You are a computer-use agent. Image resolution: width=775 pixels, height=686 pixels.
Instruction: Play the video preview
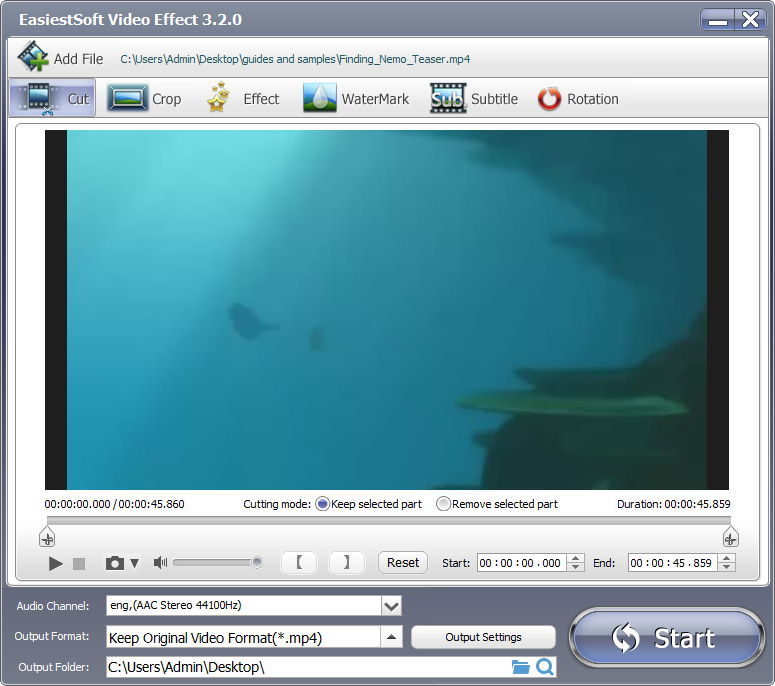(55, 563)
